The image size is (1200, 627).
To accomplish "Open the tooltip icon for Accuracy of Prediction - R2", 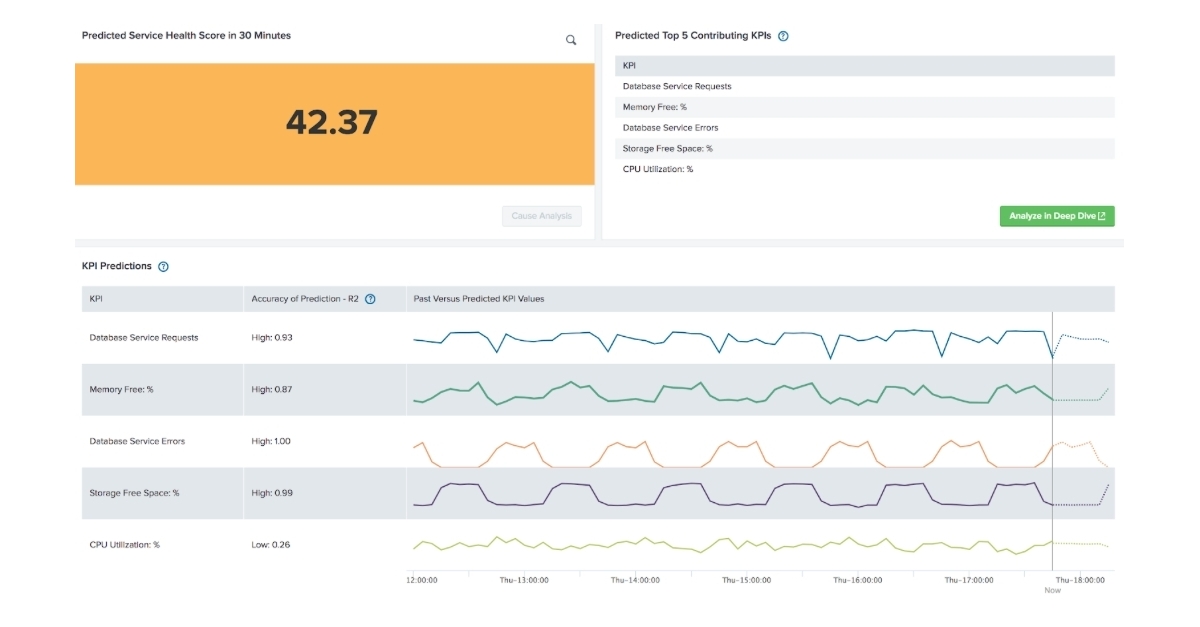I will coord(371,299).
